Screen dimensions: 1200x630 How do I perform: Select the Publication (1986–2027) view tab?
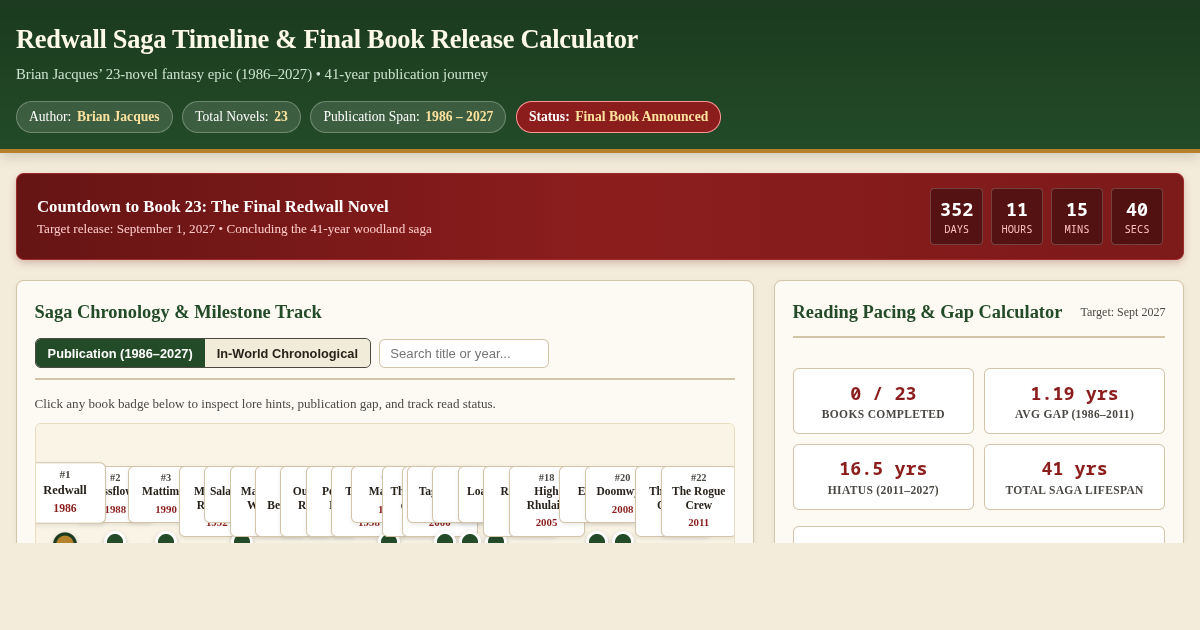(x=120, y=353)
